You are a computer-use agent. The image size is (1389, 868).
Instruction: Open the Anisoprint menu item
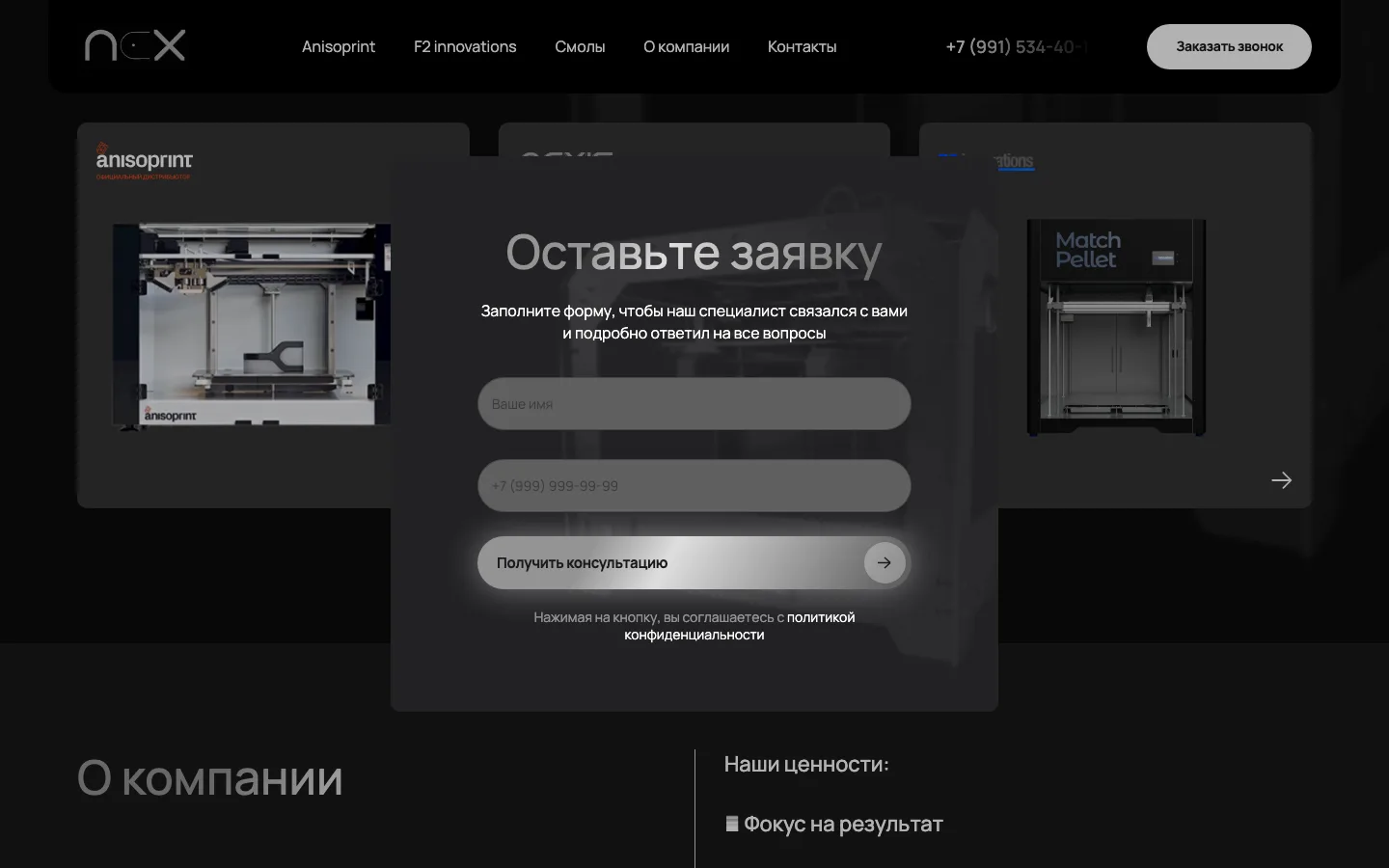point(339,46)
